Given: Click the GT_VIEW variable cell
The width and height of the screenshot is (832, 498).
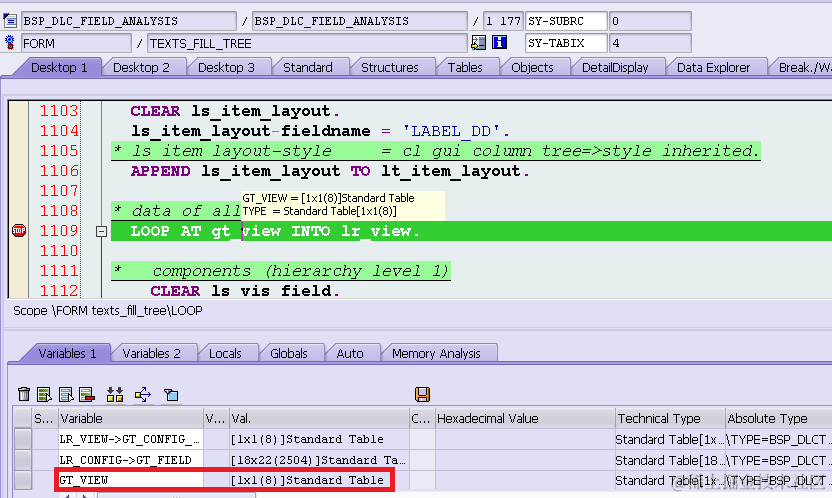Looking at the screenshot, I should (131, 480).
